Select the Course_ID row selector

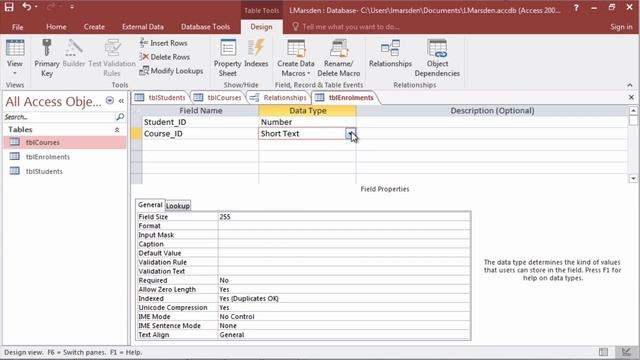point(137,133)
